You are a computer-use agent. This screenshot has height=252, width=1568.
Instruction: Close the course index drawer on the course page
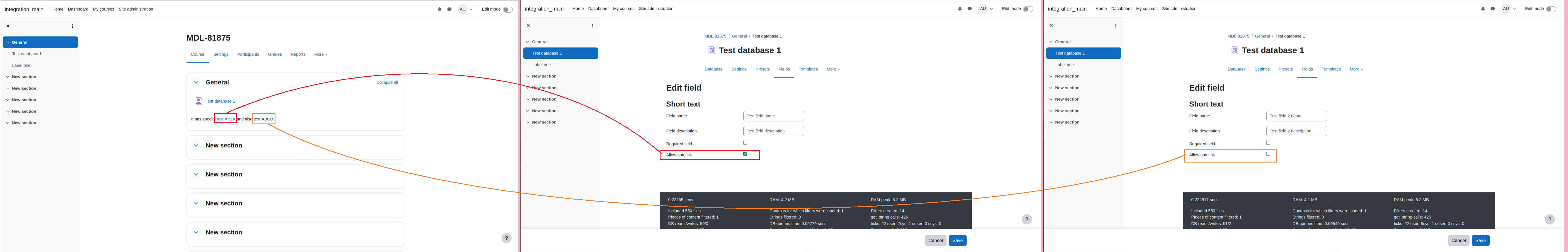coord(8,26)
